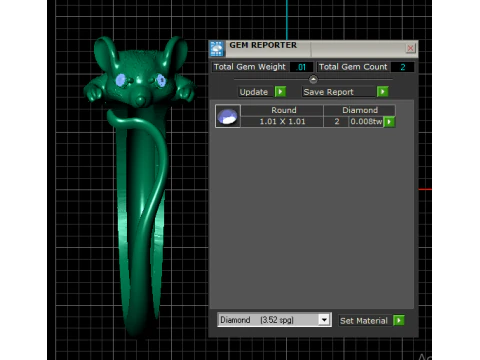This screenshot has width=480, height=360.
Task: Select the mouse-shaped ring model in the viewport
Action: [140, 187]
